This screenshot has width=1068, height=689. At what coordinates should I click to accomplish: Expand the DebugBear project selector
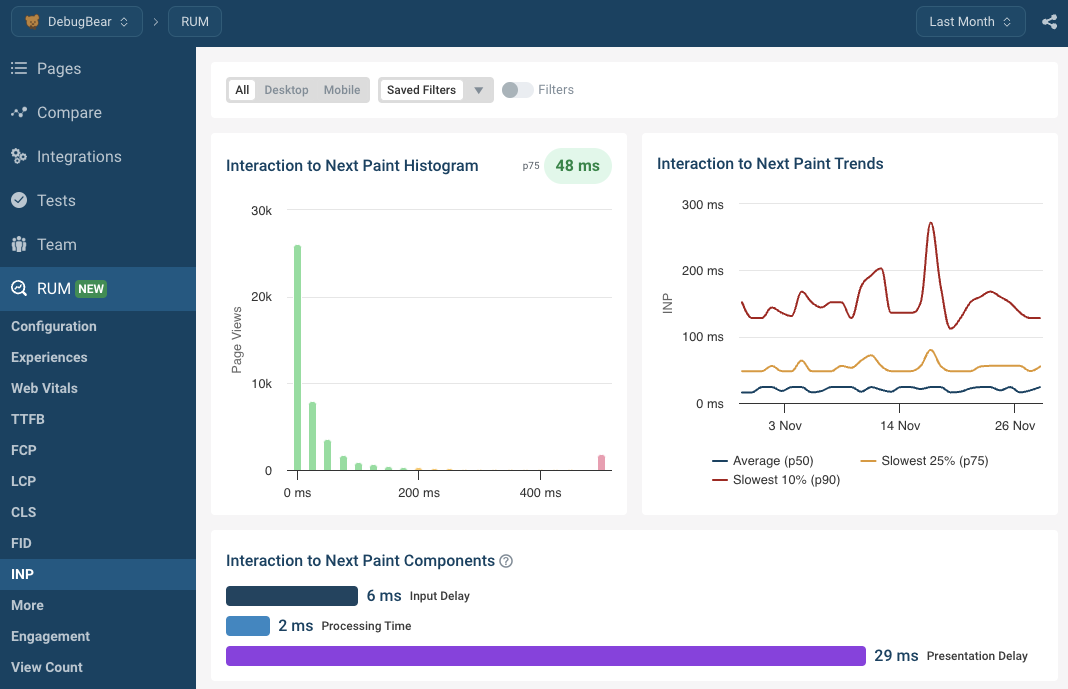(x=77, y=22)
